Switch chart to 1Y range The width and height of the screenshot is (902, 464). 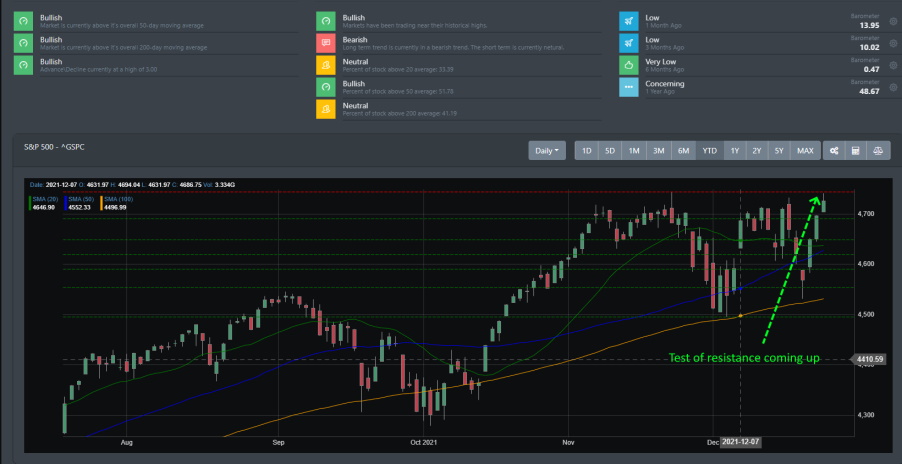tap(735, 151)
